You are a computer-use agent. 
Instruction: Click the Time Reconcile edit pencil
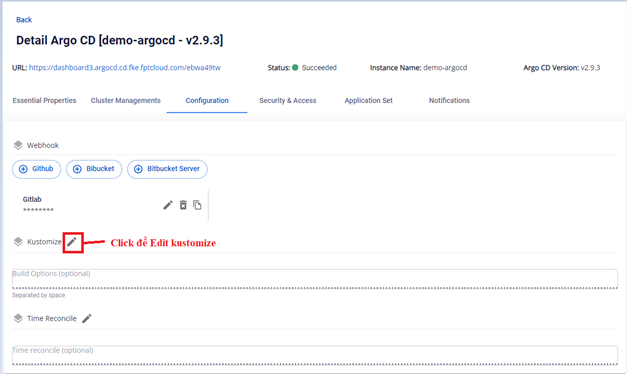[x=87, y=318]
